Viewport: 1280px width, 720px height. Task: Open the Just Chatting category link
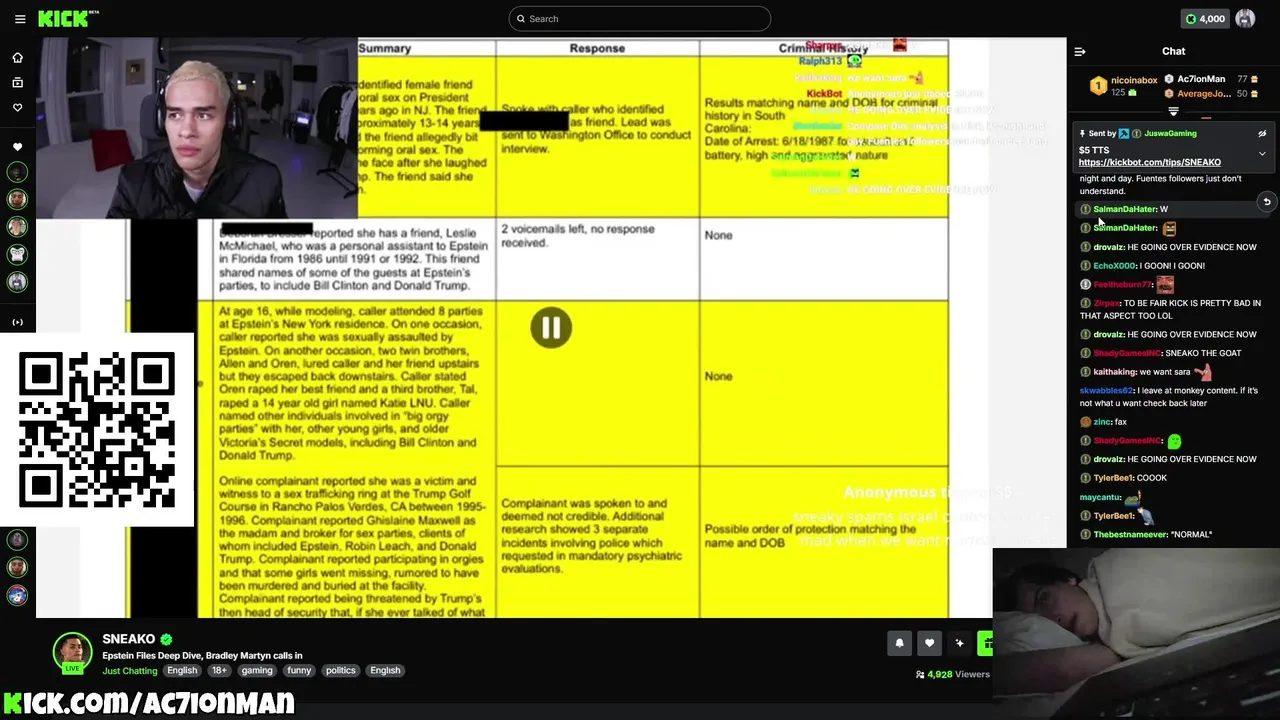130,671
